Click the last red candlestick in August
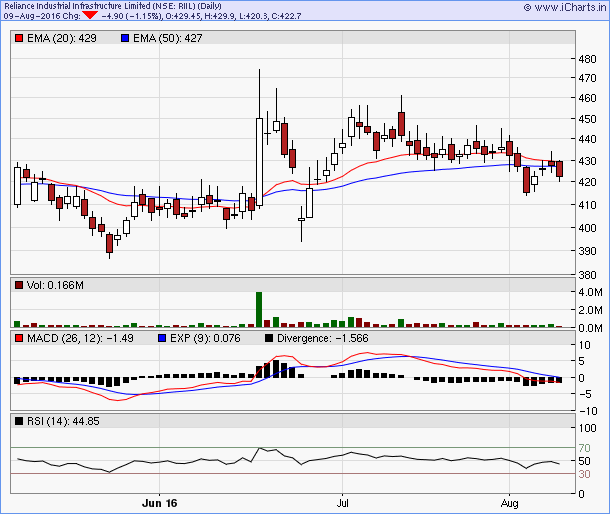This screenshot has height=514, width=610. click(x=559, y=169)
